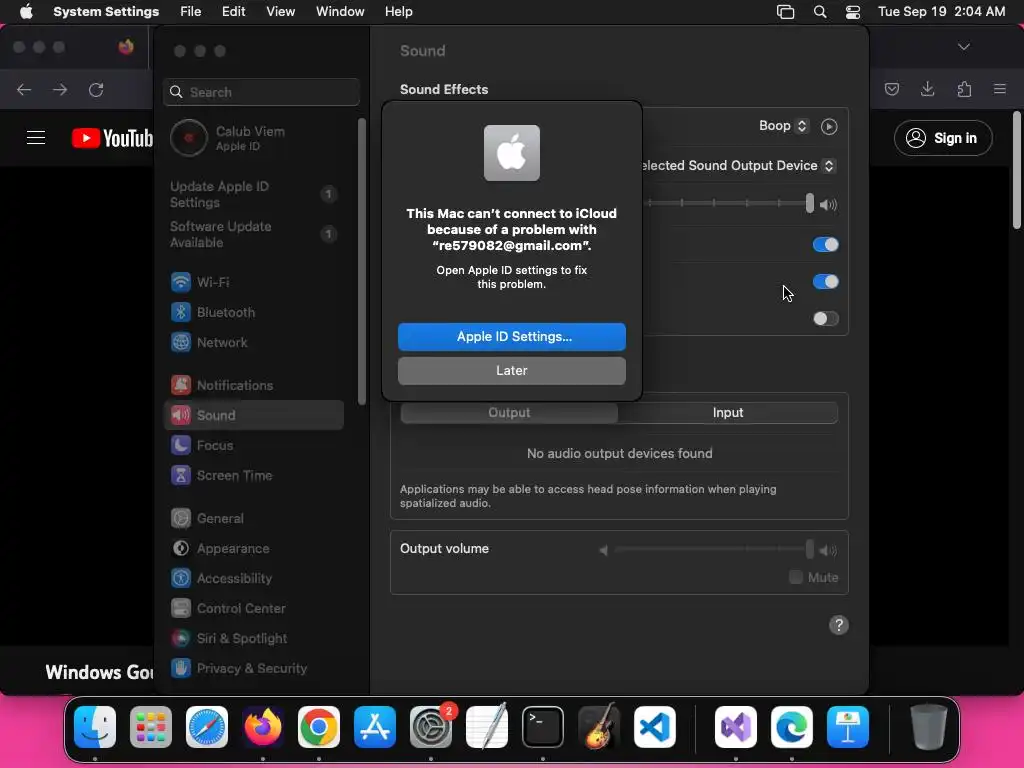Open Firefox downloads icon
The image size is (1024, 768).
coord(927,89)
